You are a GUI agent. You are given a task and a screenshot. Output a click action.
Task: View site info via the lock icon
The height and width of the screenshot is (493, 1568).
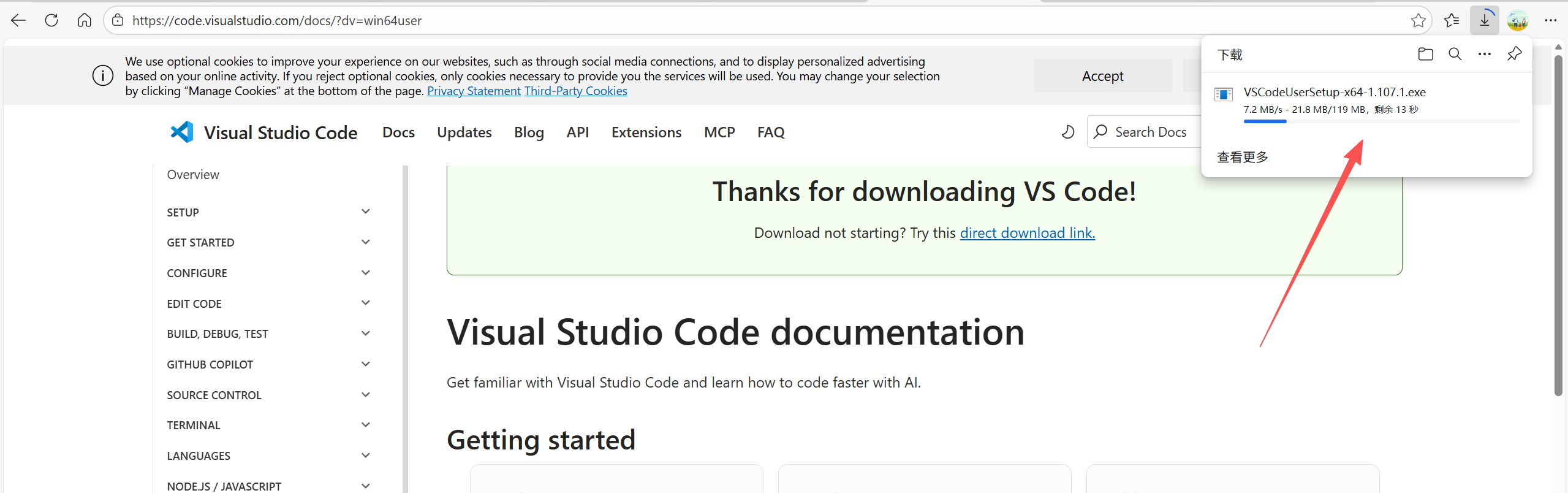(x=118, y=20)
